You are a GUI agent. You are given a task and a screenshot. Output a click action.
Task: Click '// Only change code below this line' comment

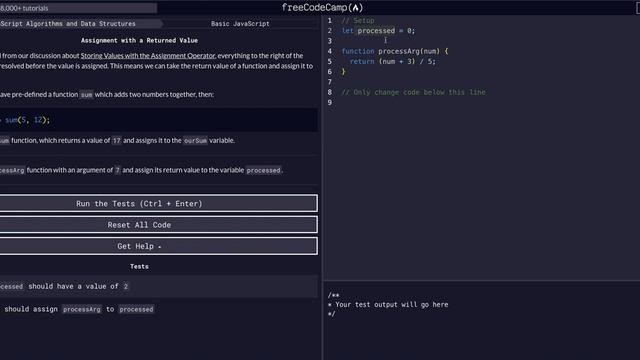413,92
